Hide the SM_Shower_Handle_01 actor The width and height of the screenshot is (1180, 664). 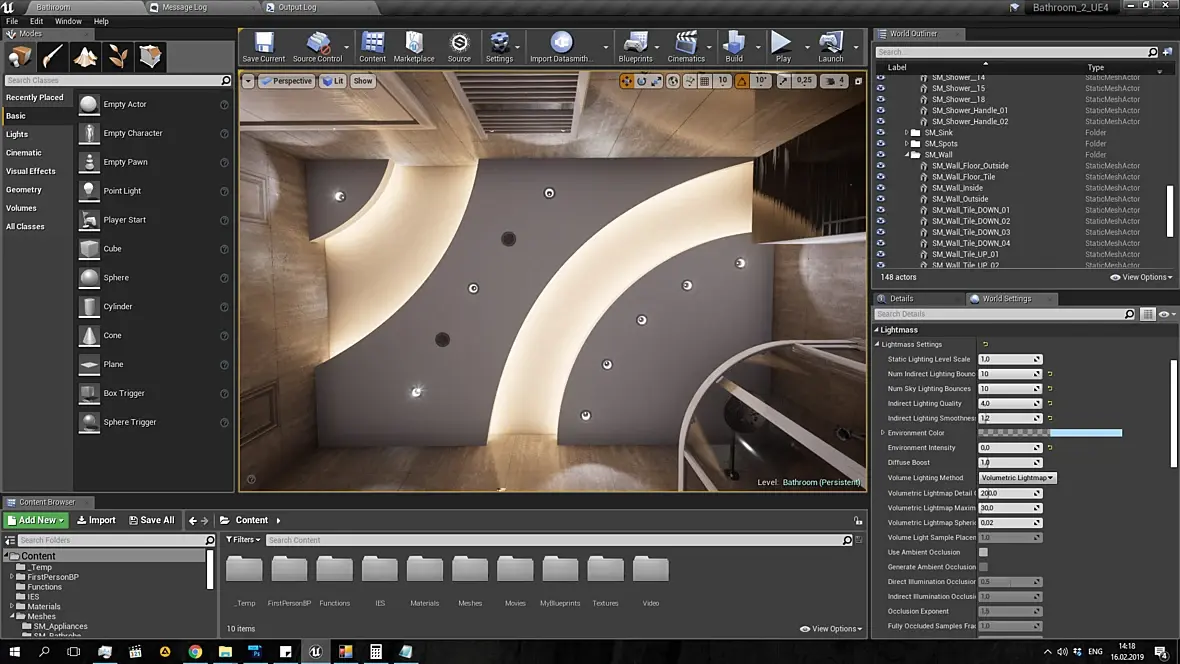pos(881,111)
